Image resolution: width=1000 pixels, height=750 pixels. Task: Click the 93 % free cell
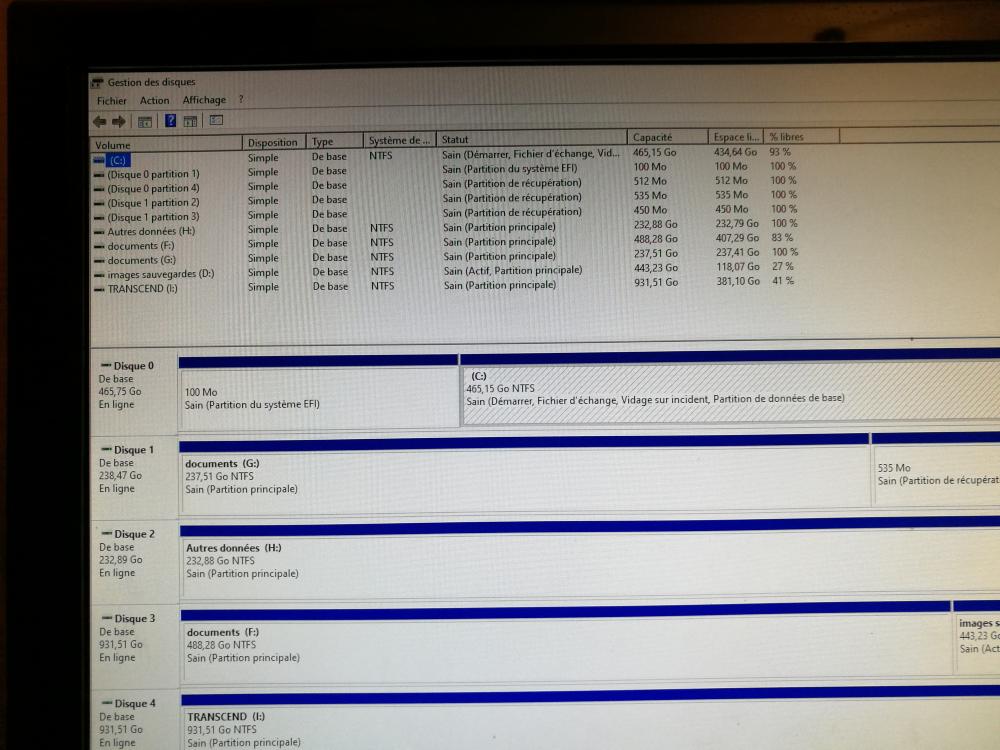point(780,152)
